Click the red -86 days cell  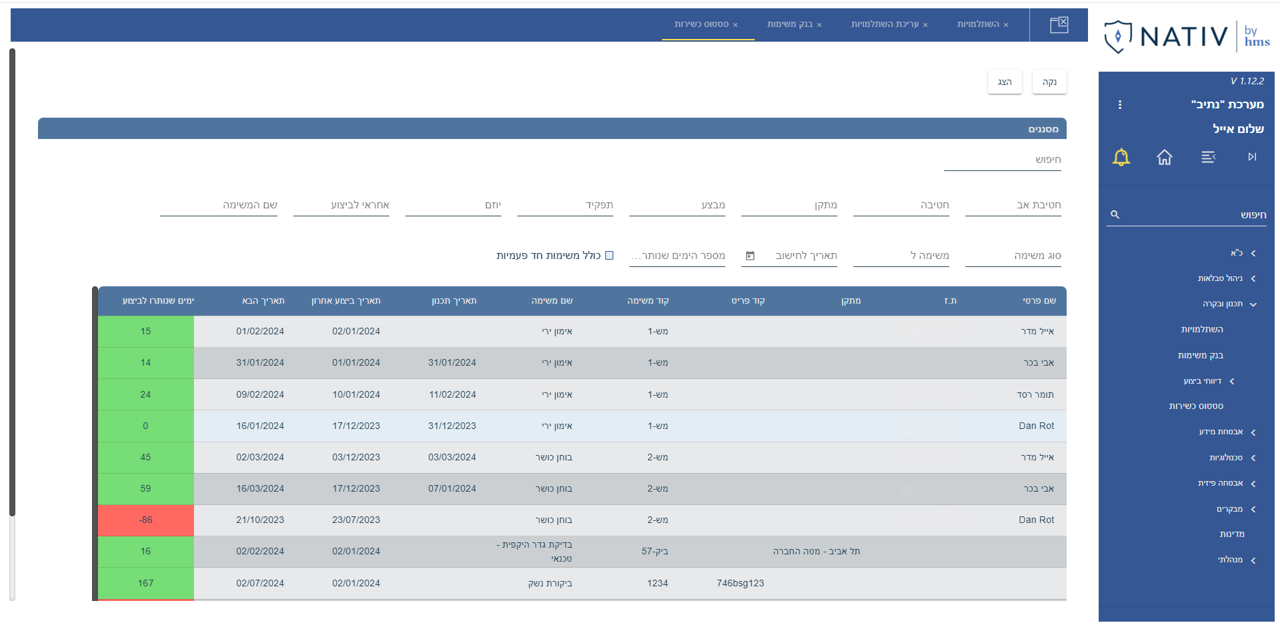(146, 520)
